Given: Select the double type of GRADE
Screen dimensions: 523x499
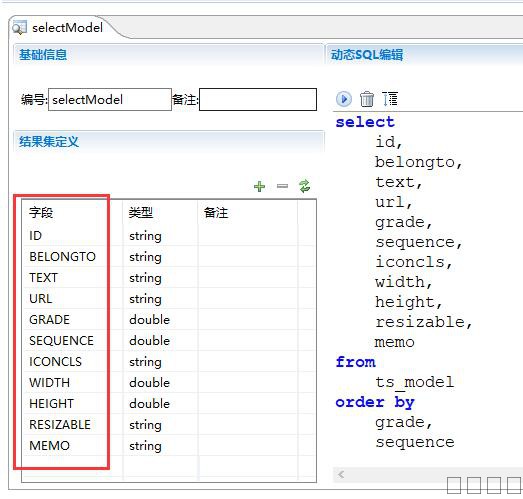Looking at the screenshot, I should click(149, 320).
